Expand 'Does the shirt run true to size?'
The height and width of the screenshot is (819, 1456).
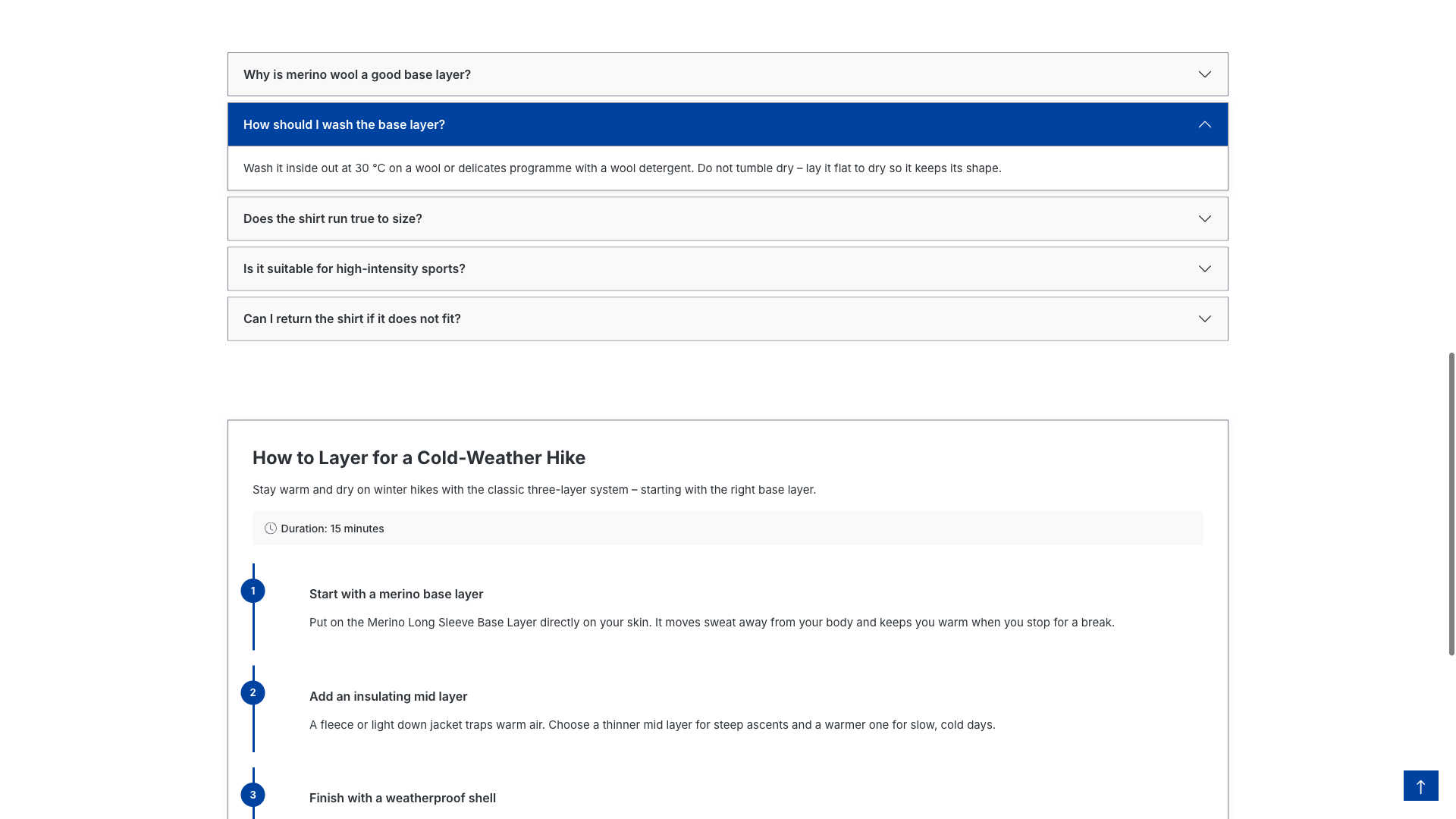pyautogui.click(x=728, y=218)
